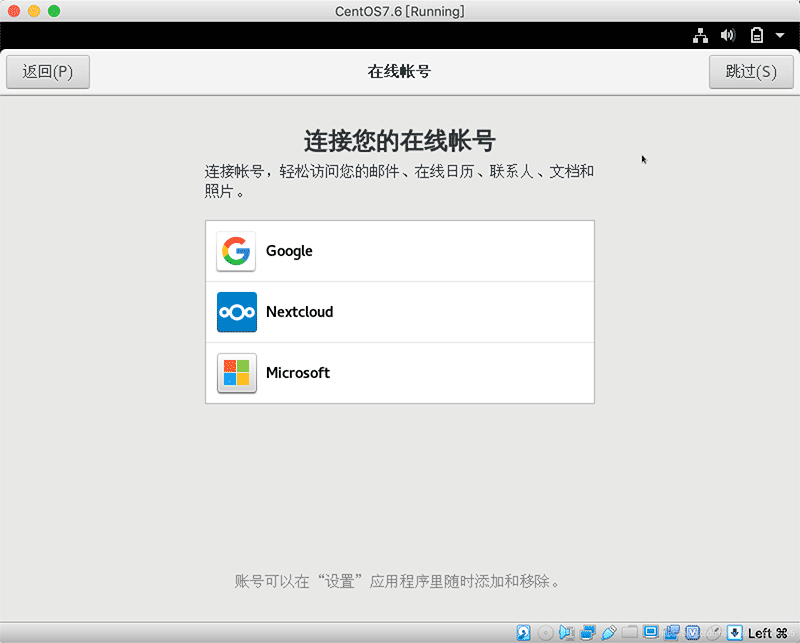
Task: Click the battery icon in the top bar
Action: tap(756, 34)
